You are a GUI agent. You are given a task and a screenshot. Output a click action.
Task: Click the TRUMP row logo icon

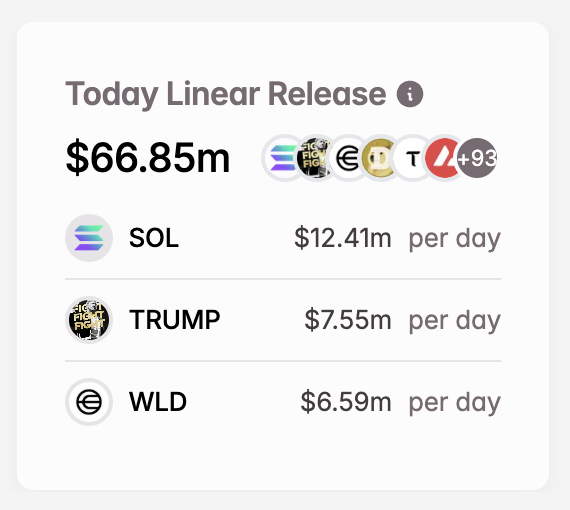click(89, 320)
